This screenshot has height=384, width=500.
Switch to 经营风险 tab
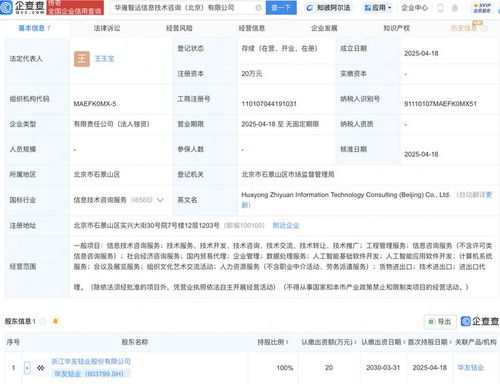(x=179, y=28)
